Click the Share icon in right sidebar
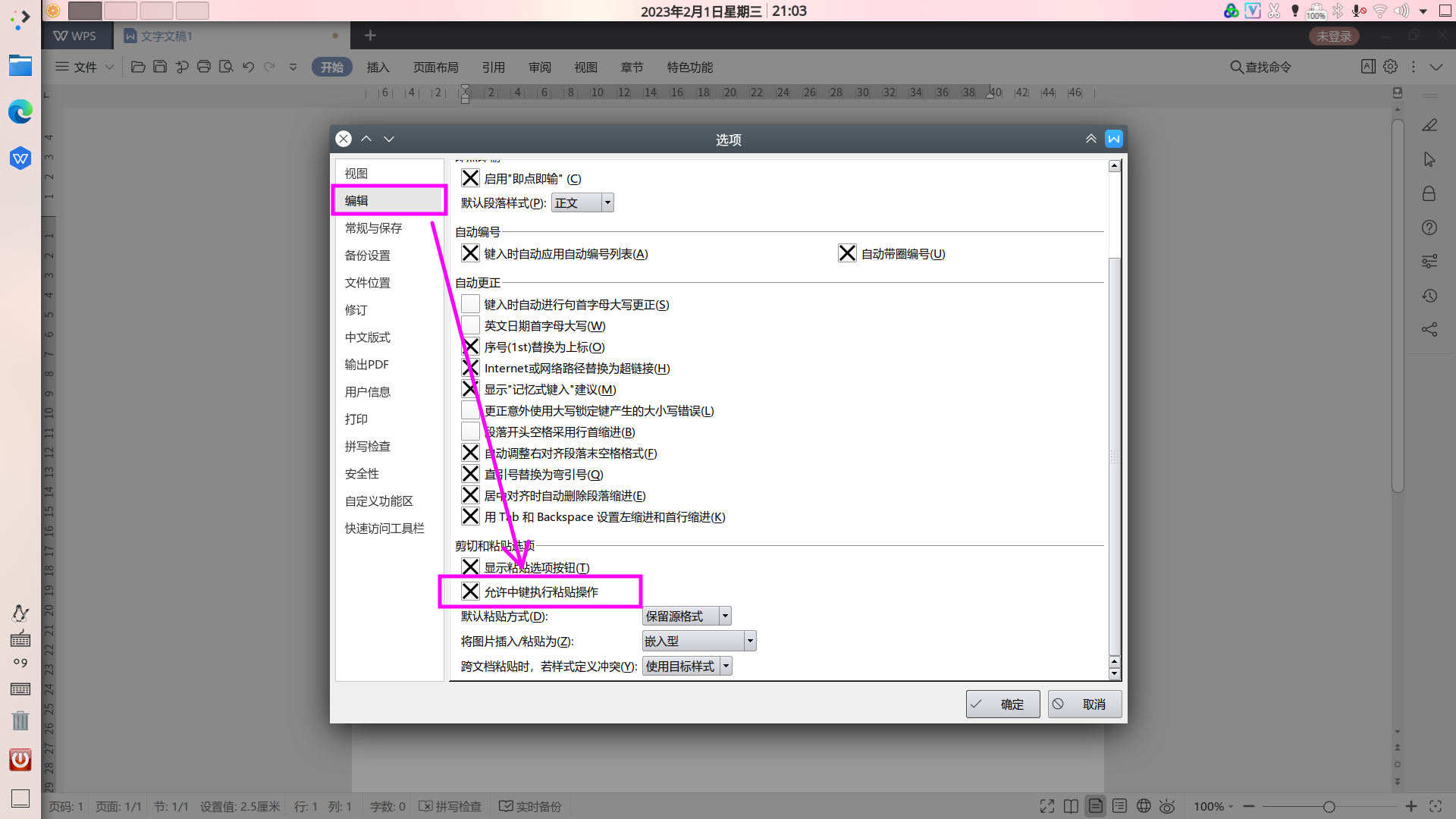Image resolution: width=1456 pixels, height=819 pixels. click(x=1429, y=329)
